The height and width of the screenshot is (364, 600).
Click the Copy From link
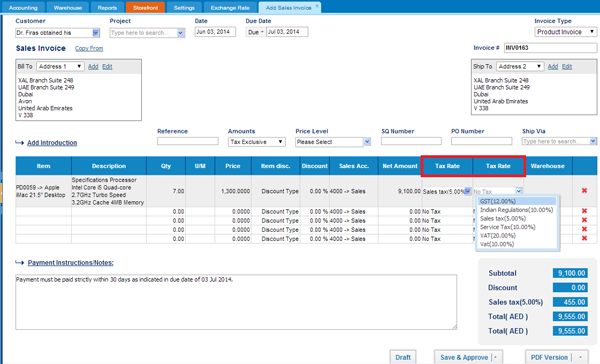[89, 49]
